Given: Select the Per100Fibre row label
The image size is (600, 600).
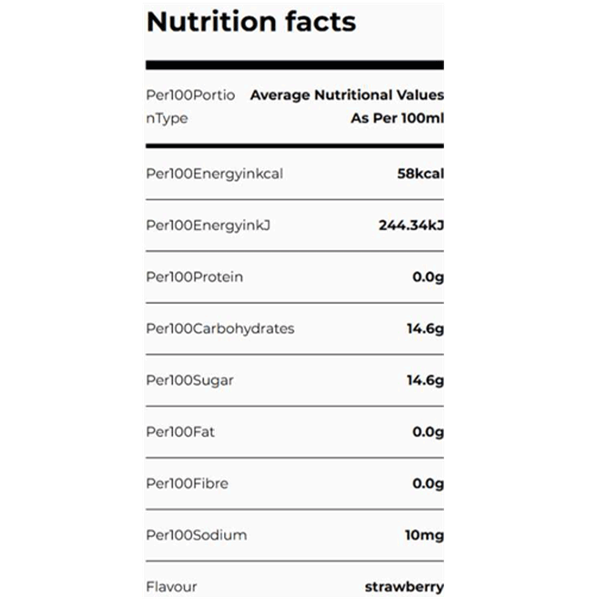Looking at the screenshot, I should (x=187, y=484).
